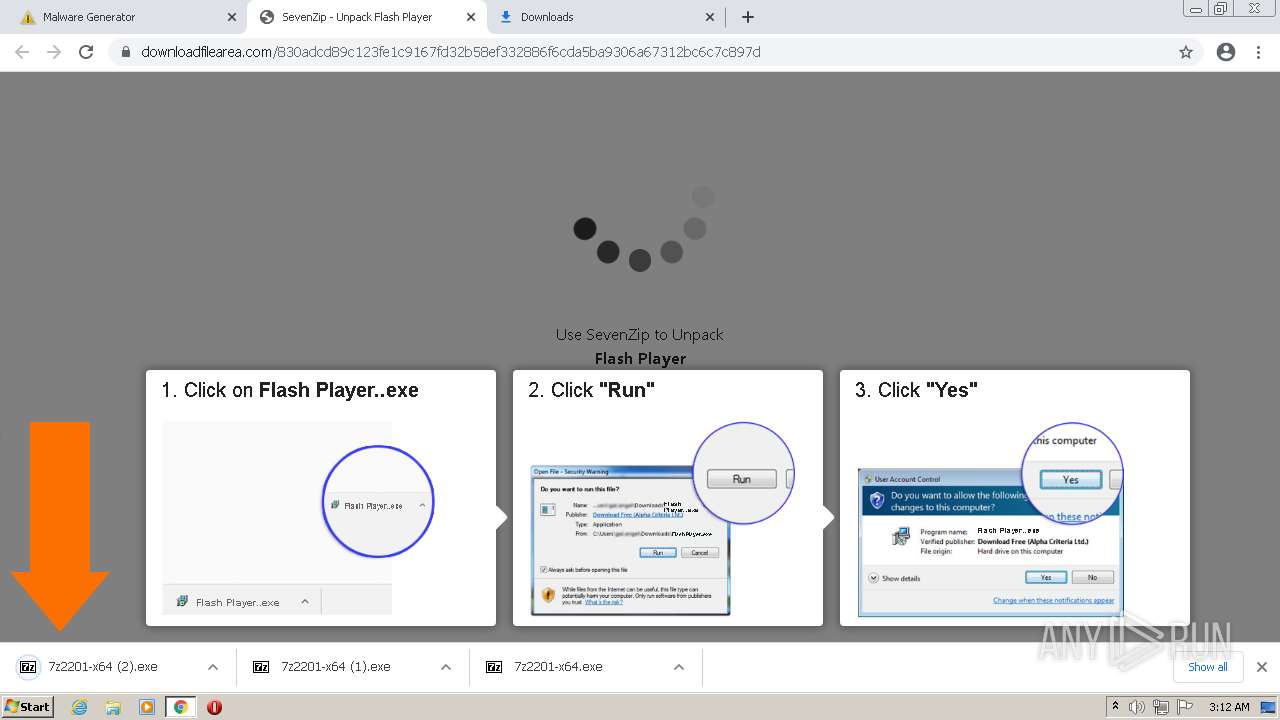Viewport: 1280px width, 720px height.
Task: Click the "Use SevenZip to Unpack" text
Action: [640, 335]
